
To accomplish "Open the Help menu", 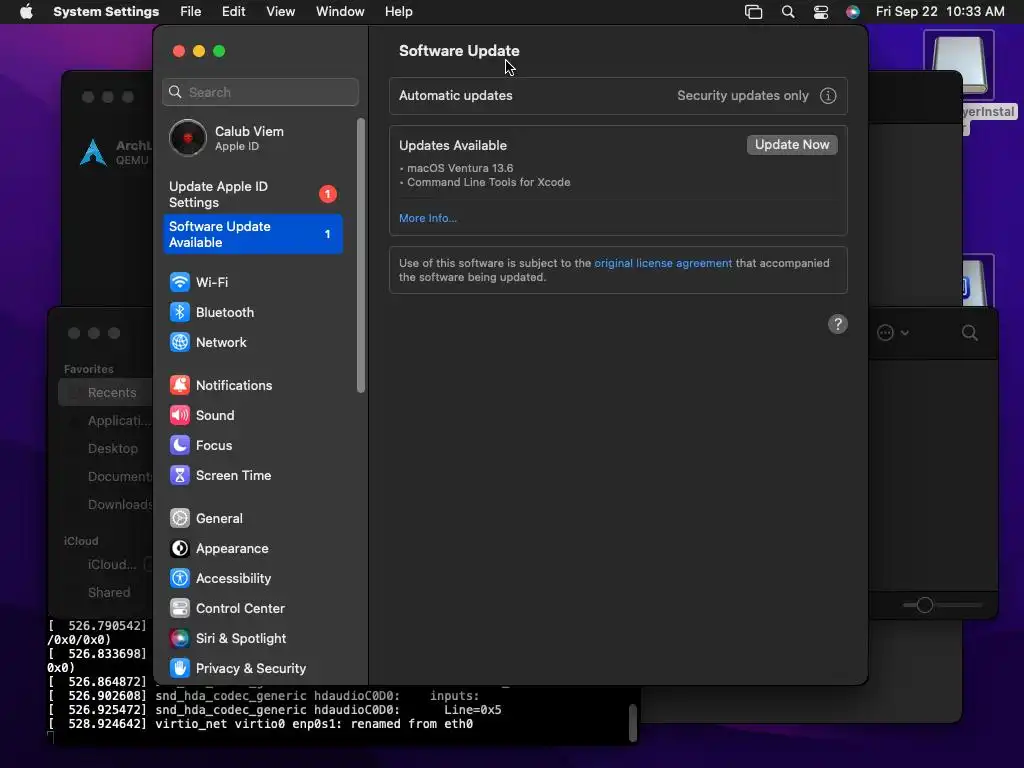I will [398, 12].
